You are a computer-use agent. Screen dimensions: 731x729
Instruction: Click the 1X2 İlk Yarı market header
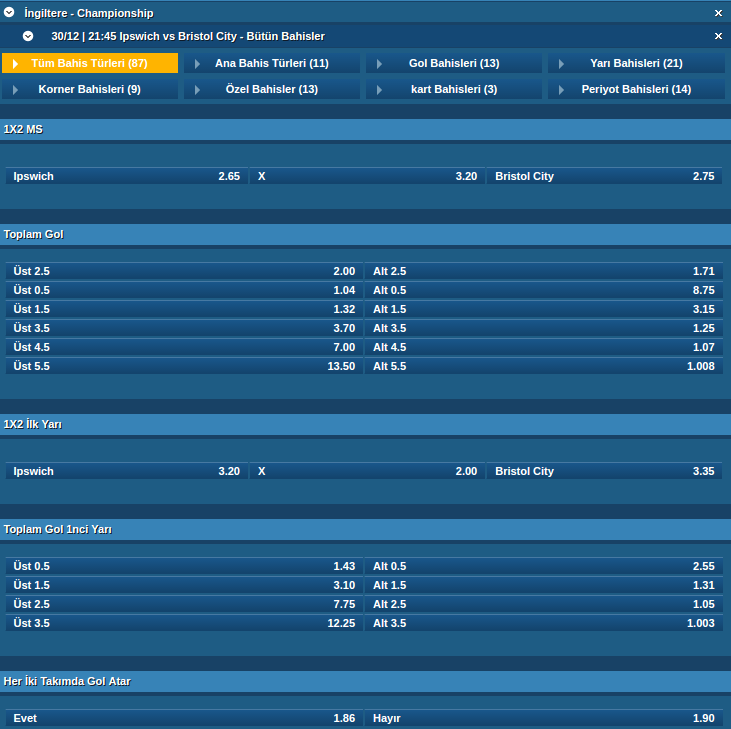click(366, 425)
